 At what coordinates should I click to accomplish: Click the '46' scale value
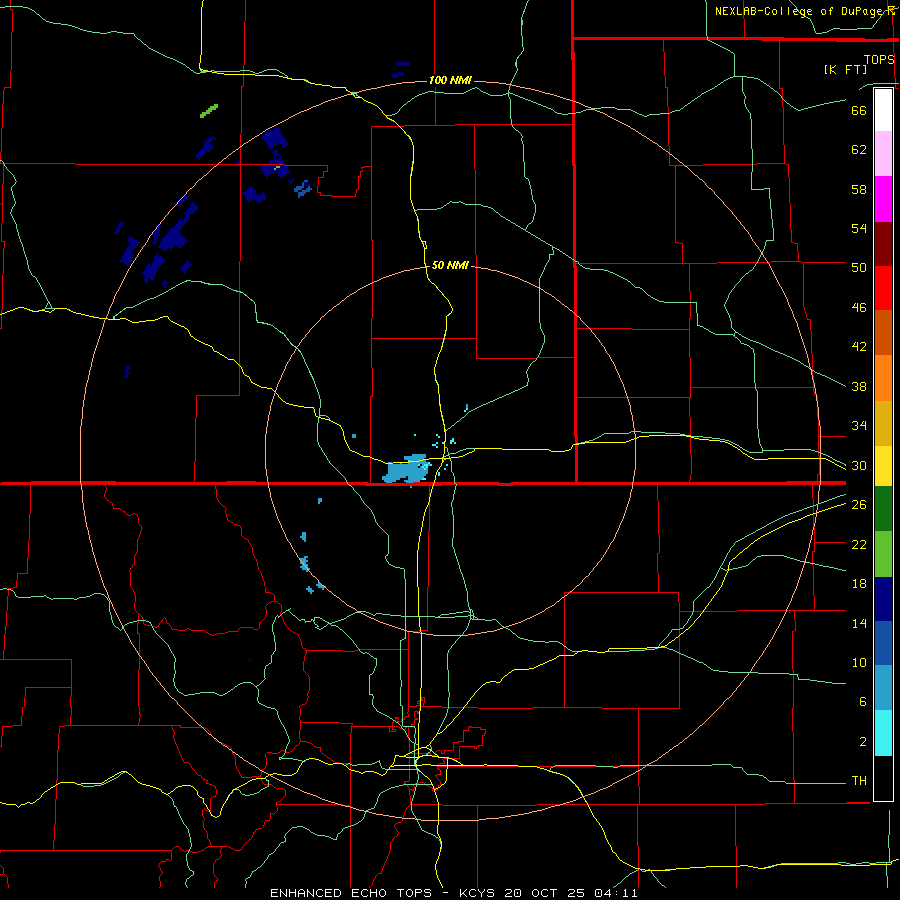(859, 308)
